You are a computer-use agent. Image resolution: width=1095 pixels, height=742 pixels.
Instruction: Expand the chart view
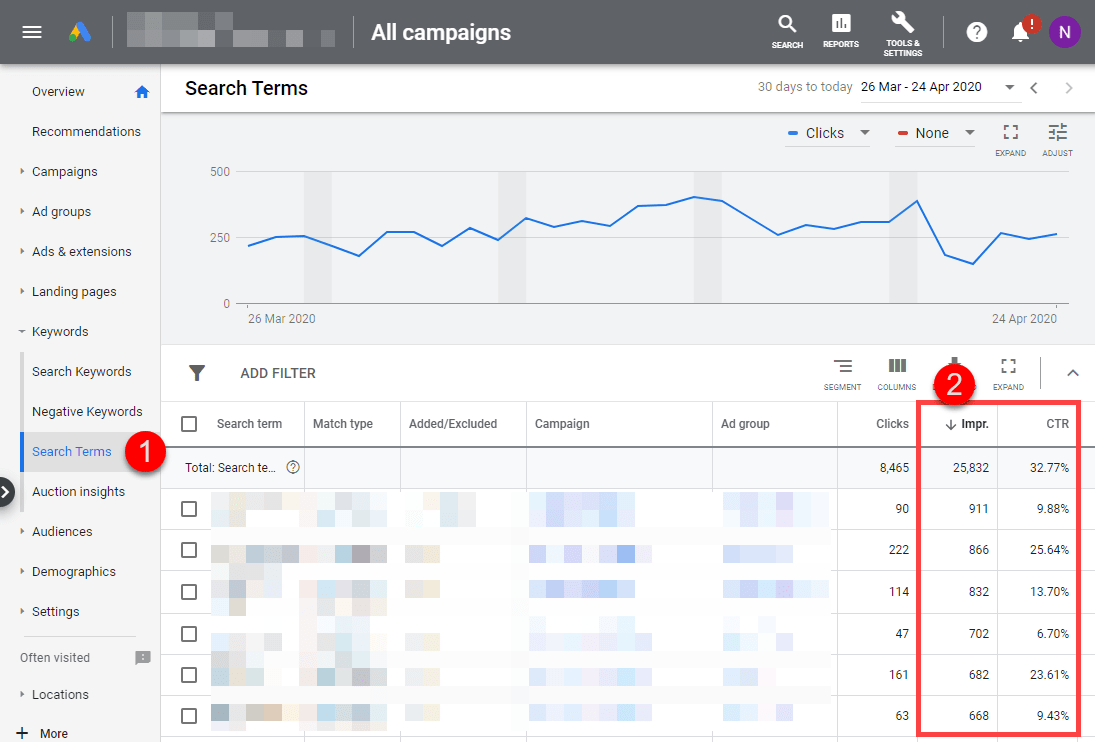click(1011, 140)
